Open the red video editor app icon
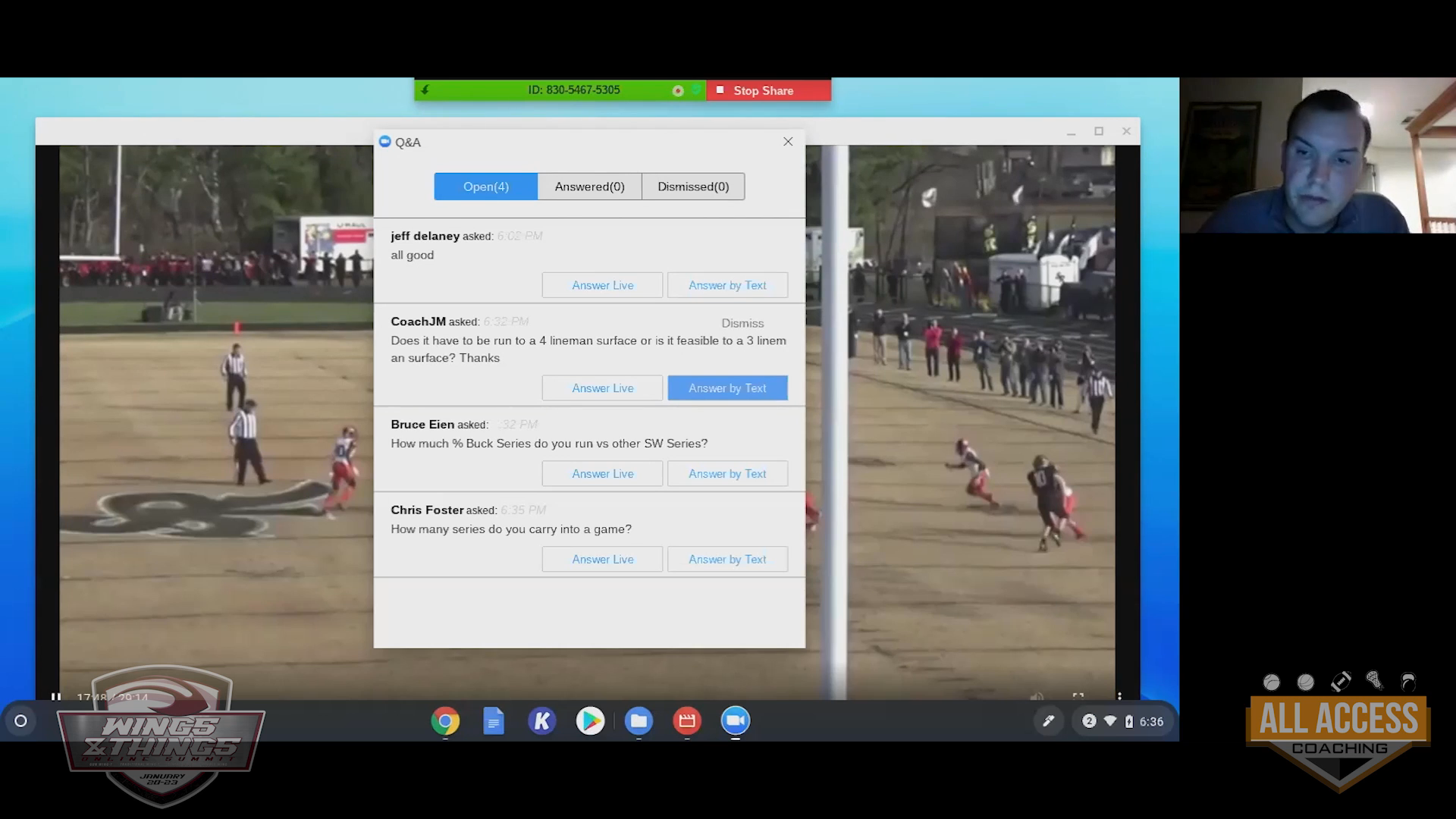The width and height of the screenshot is (1456, 819). click(687, 721)
